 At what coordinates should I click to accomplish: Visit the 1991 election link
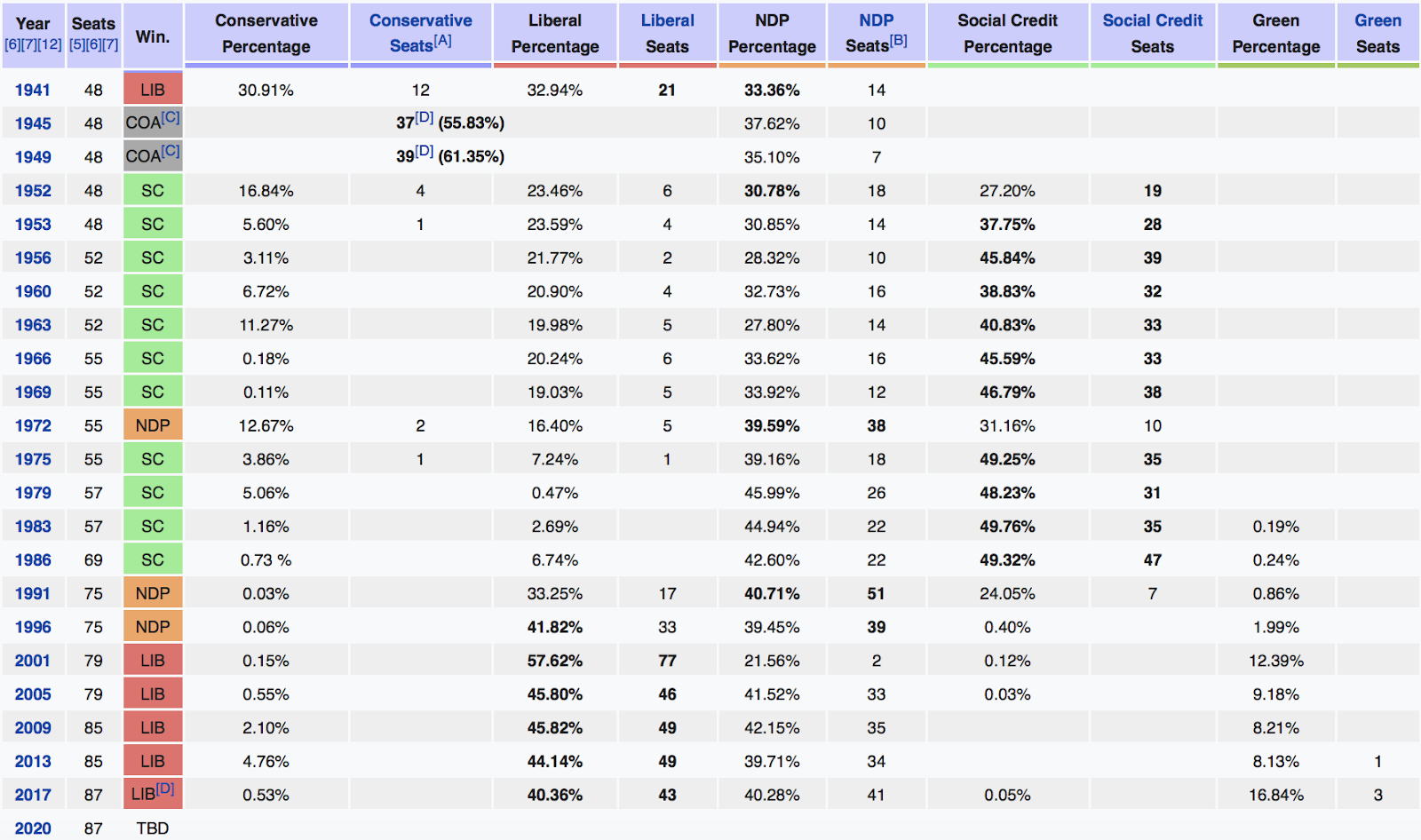[33, 594]
